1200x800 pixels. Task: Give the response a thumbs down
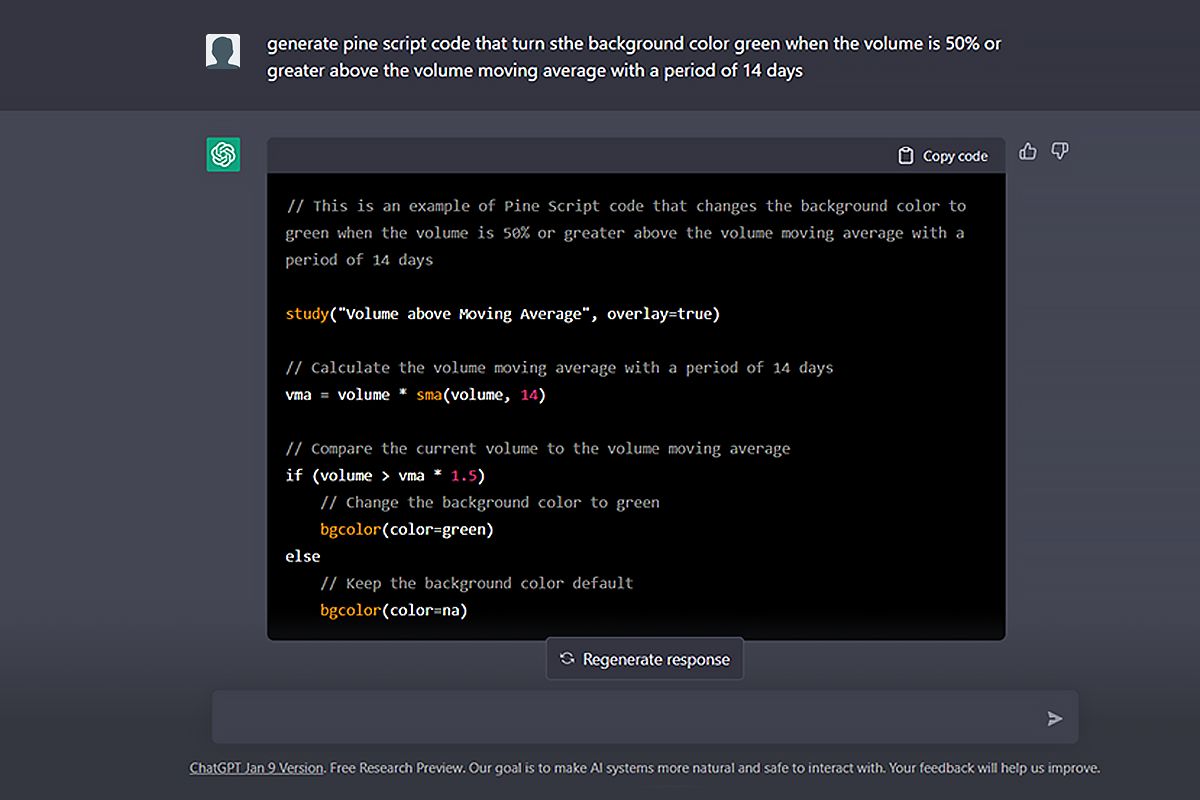(1060, 152)
